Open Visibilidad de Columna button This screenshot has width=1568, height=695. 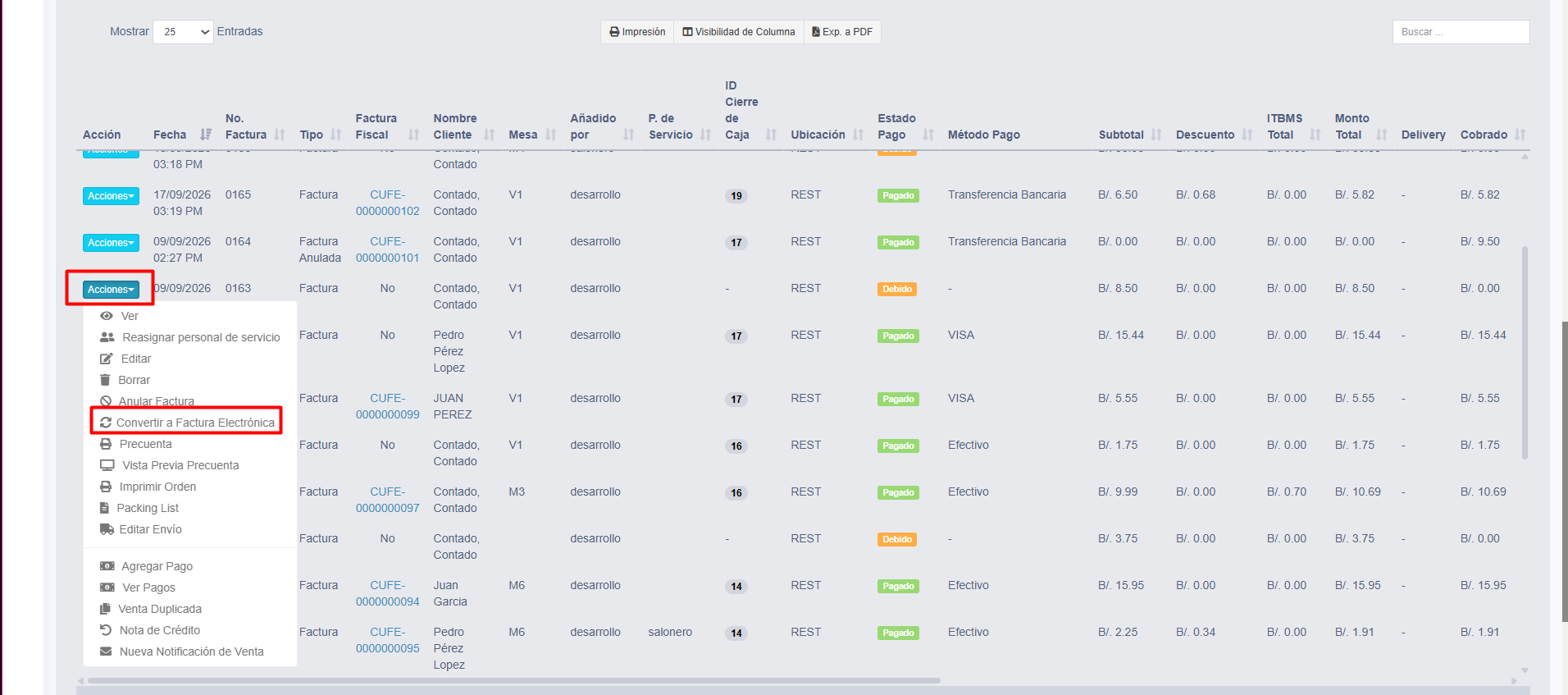point(739,32)
